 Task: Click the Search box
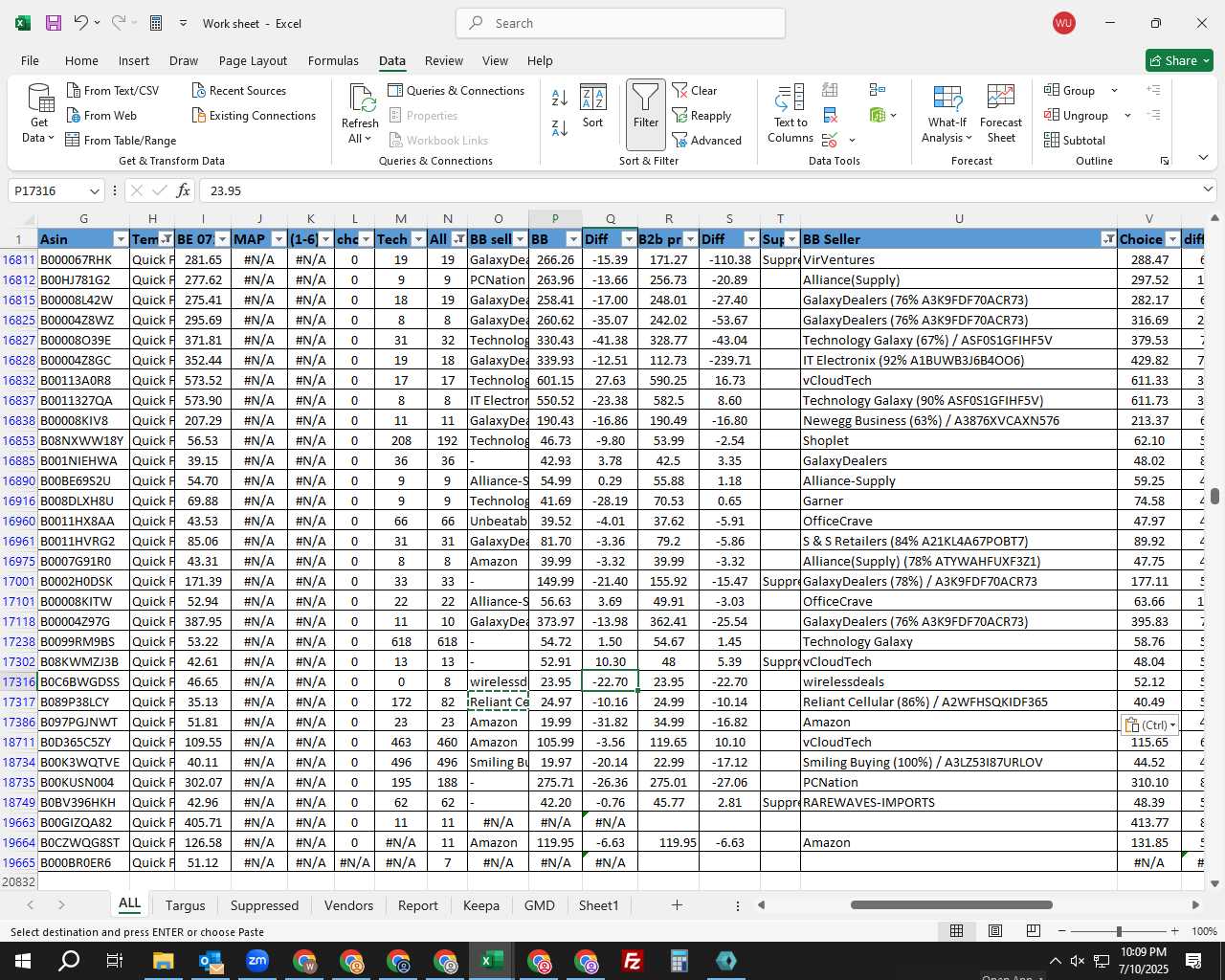pyautogui.click(x=620, y=23)
